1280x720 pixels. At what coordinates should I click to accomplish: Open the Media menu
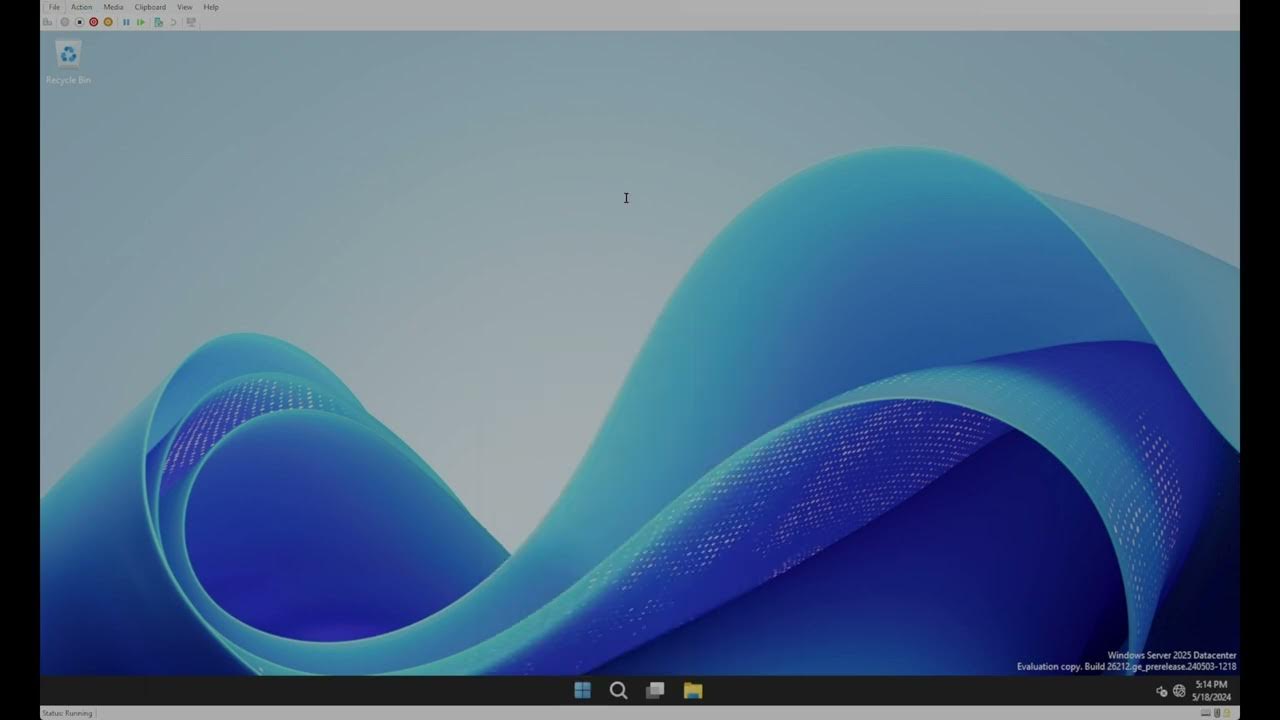[113, 7]
